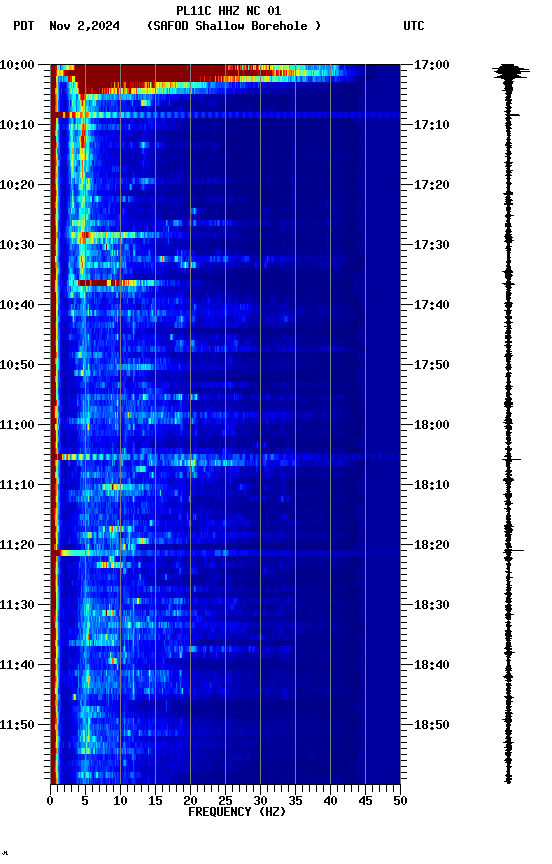Click the 'FREQUENCY (HZ)' axis title
Image resolution: width=552 pixels, height=864 pixels.
pos(237,813)
